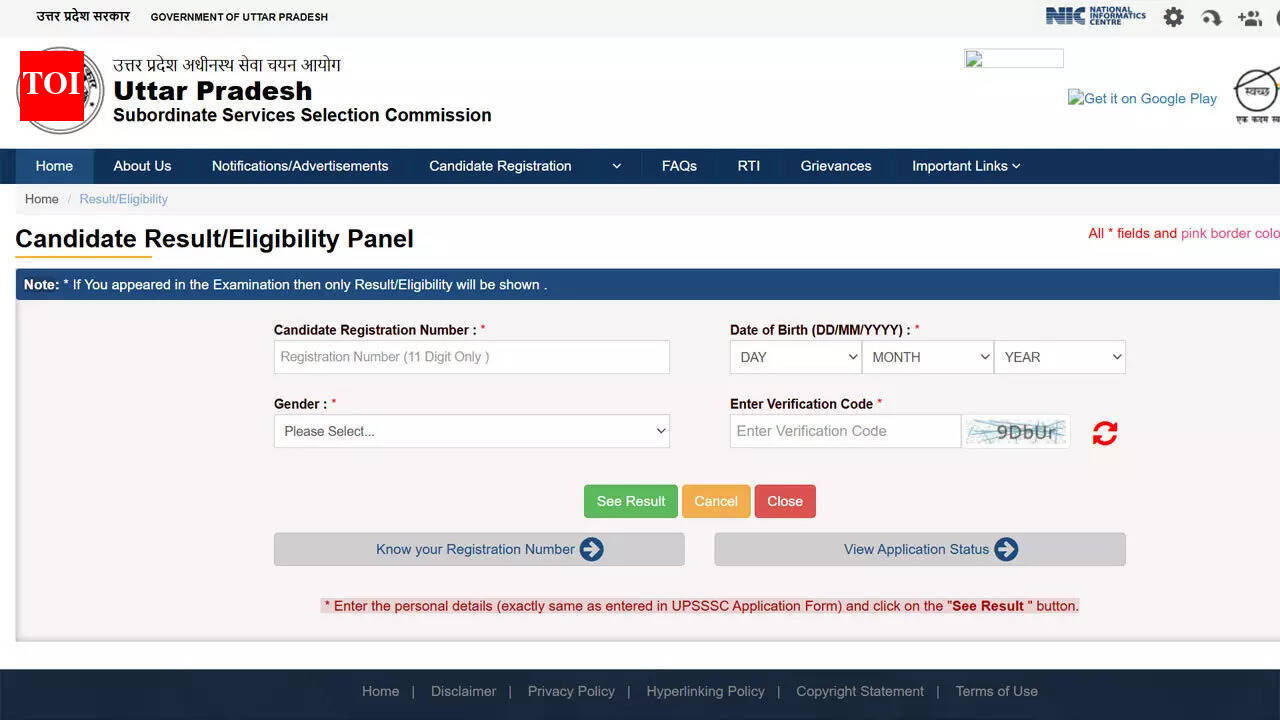
Task: Select the add-users icon in the top bar
Action: 1249,17
